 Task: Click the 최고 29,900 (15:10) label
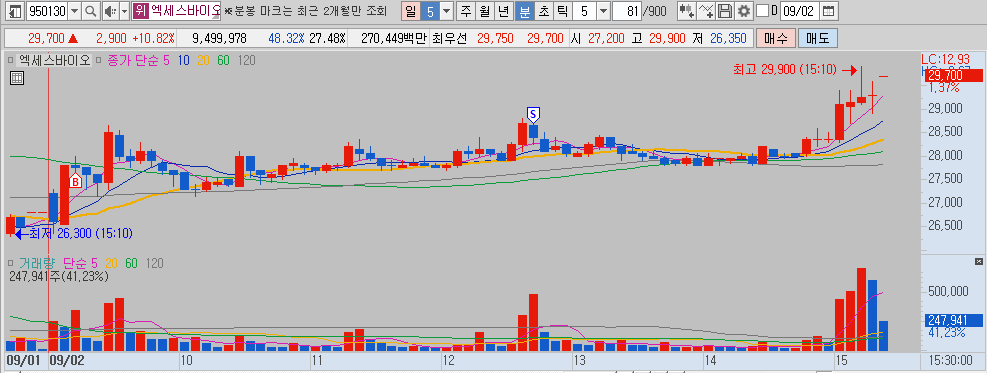pyautogui.click(x=785, y=70)
